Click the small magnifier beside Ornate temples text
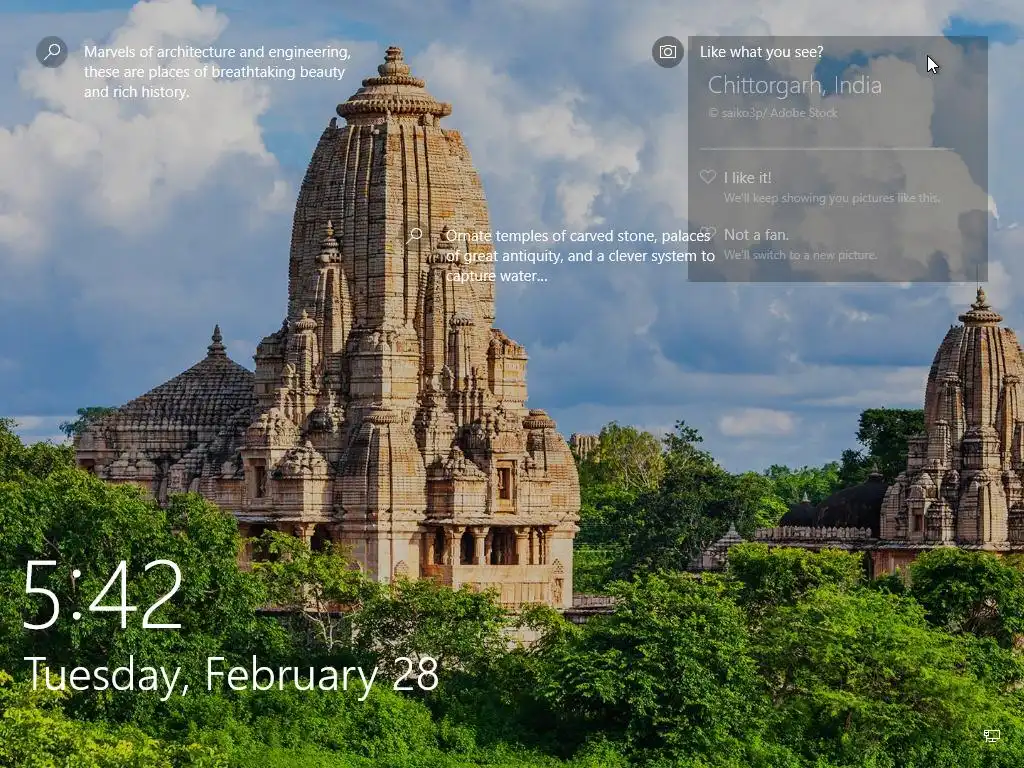This screenshot has height=768, width=1024. (414, 236)
